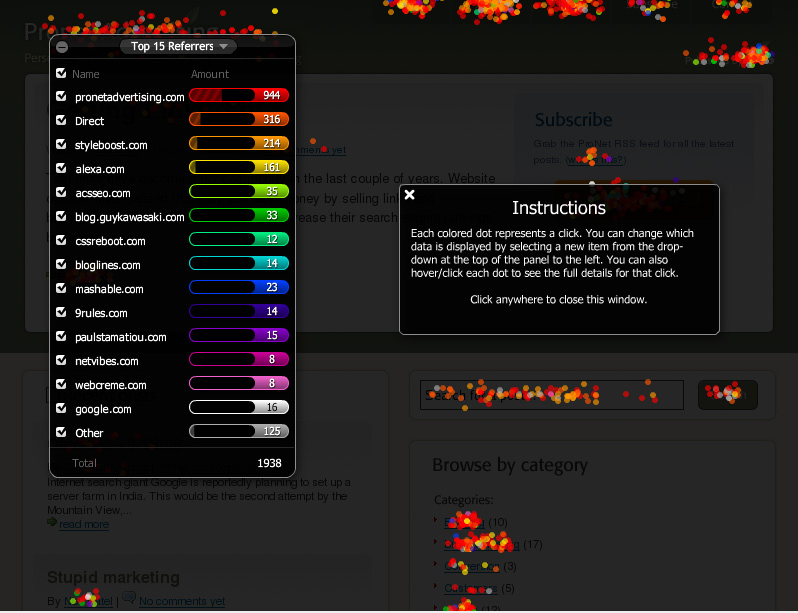Uncheck the google.com checkbox
Viewport: 798px width, 613px height.
point(61,408)
